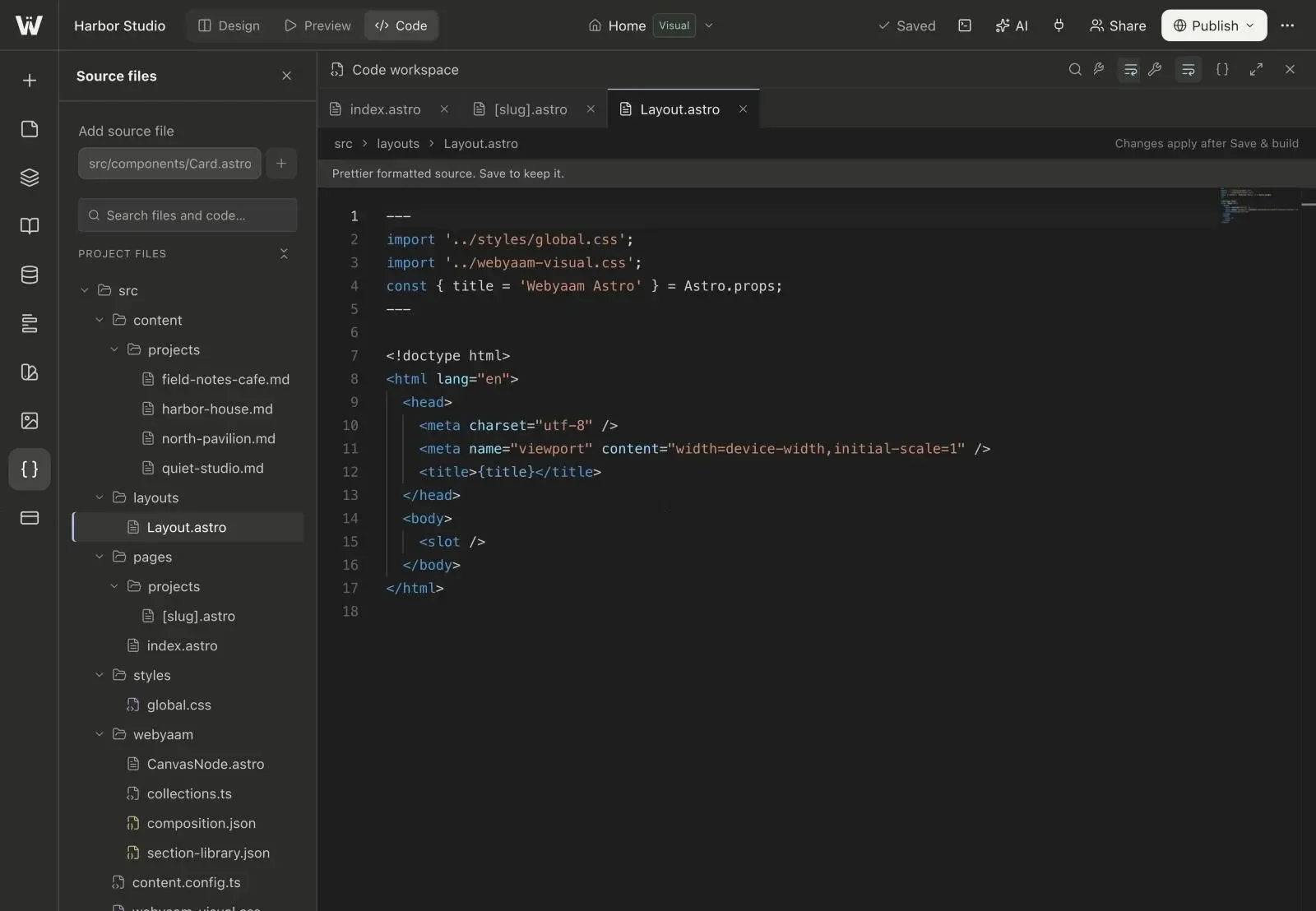
Task: Collapse projects folder under pages
Action: click(x=114, y=586)
